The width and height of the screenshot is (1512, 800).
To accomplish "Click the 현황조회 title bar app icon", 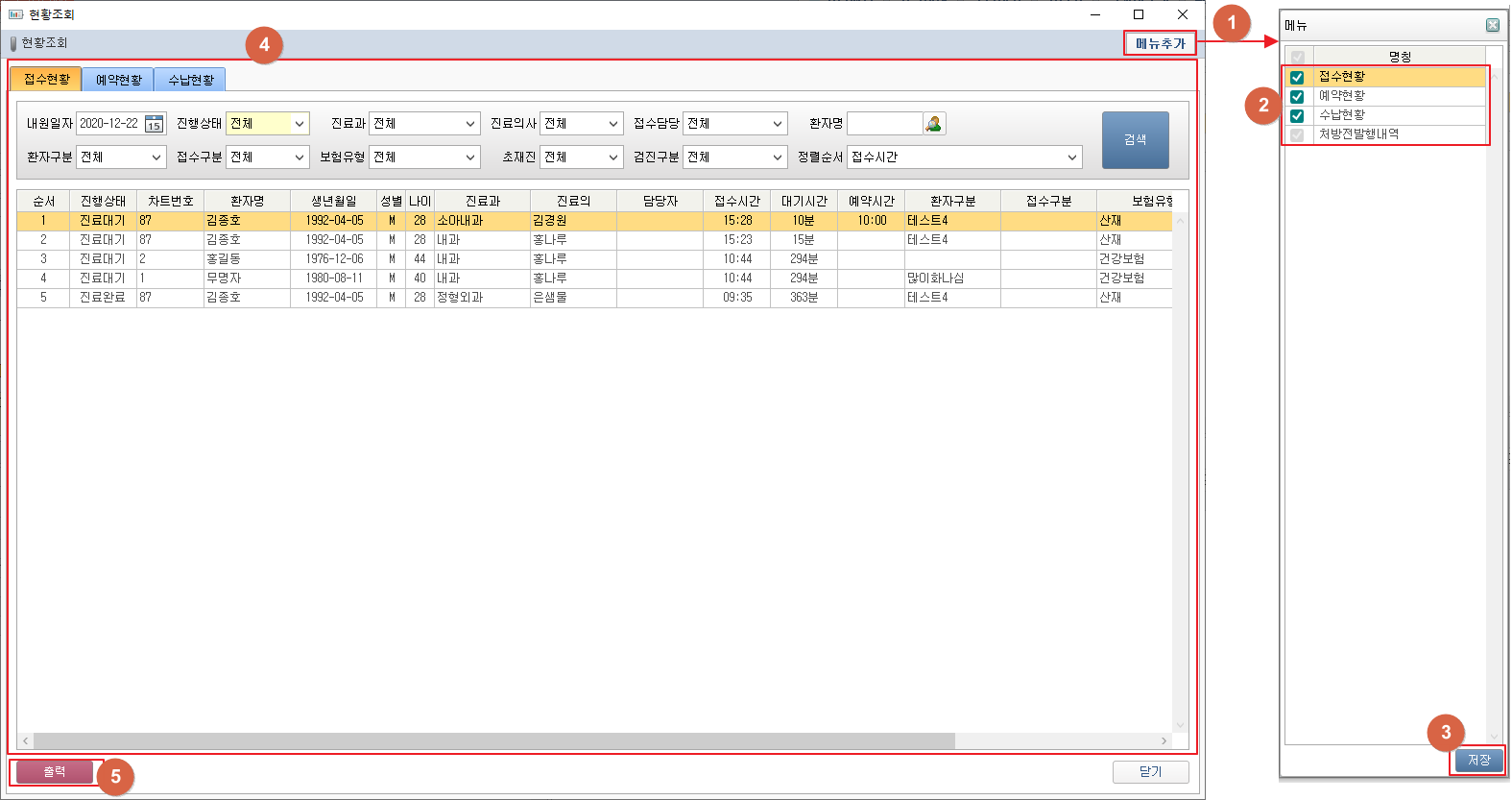I will pyautogui.click(x=15, y=14).
